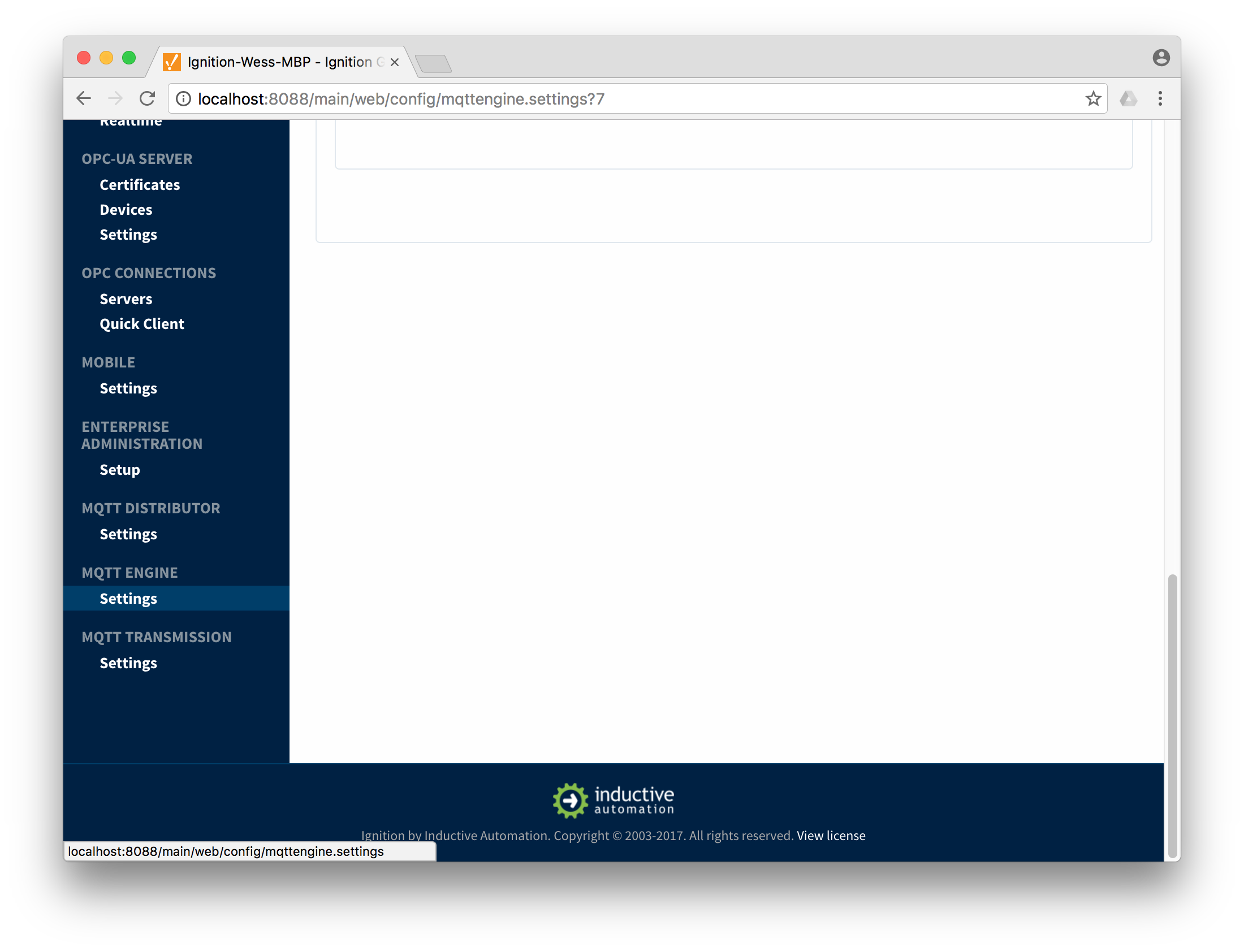The image size is (1244, 952).
Task: Click the Inductive Automation logo
Action: (613, 800)
